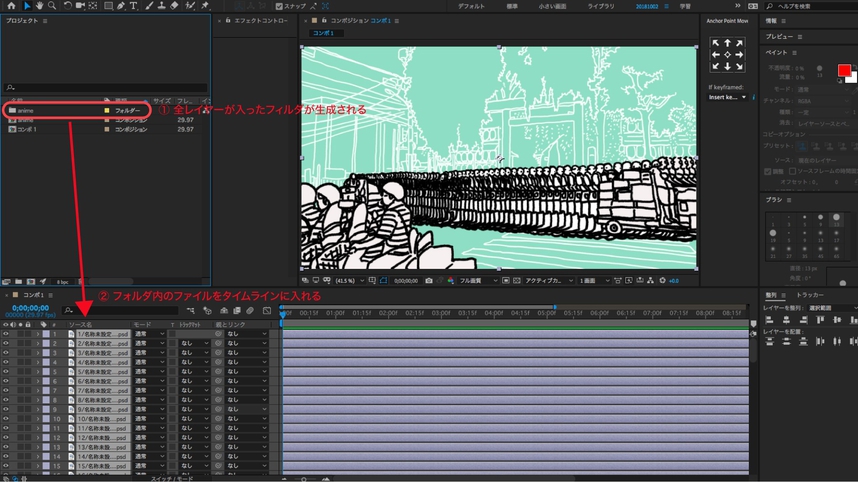This screenshot has height=482, width=858.
Task: Select the Pen tool
Action: click(x=120, y=6)
